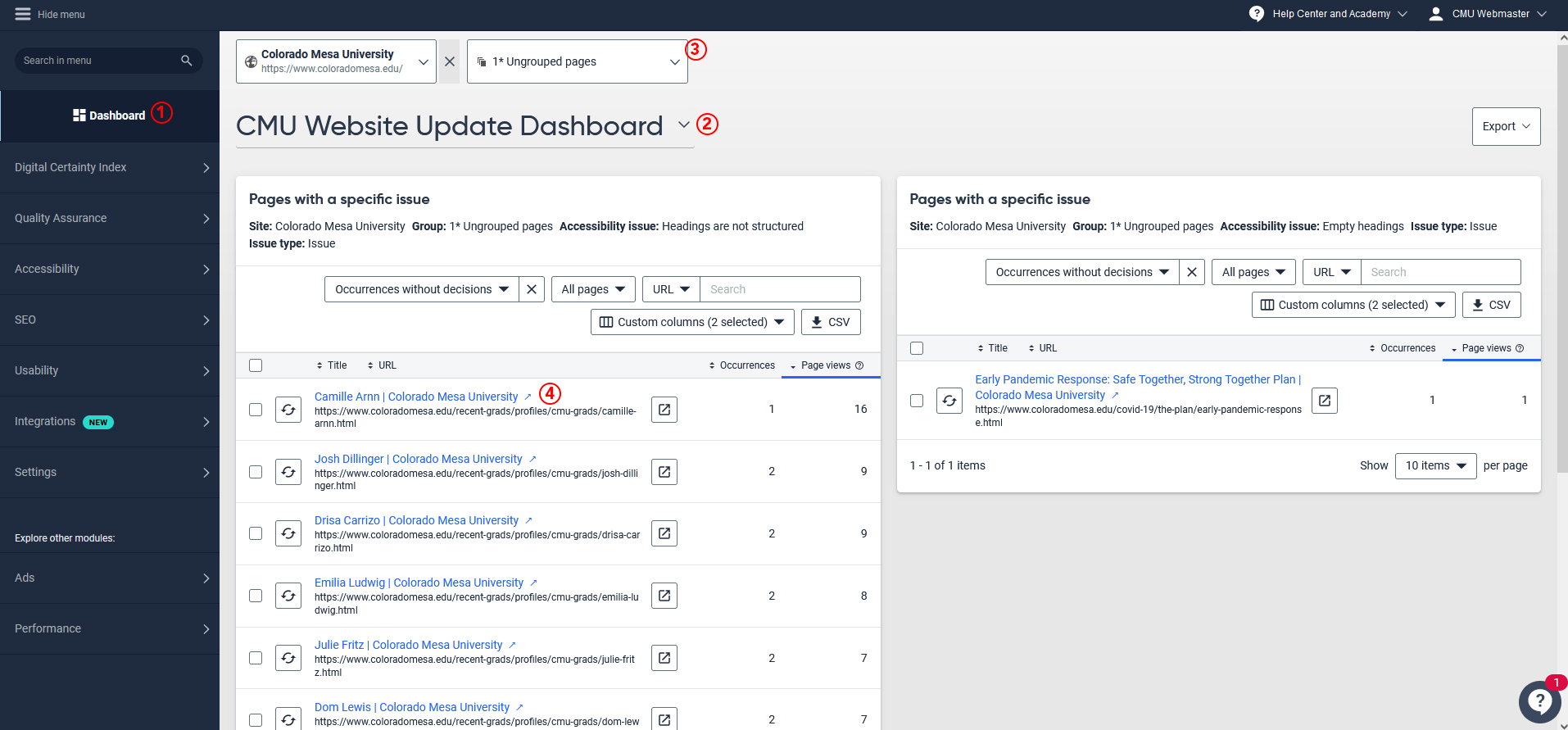Open the Help Center question mark icon
1568x730 pixels.
[x=1257, y=14]
